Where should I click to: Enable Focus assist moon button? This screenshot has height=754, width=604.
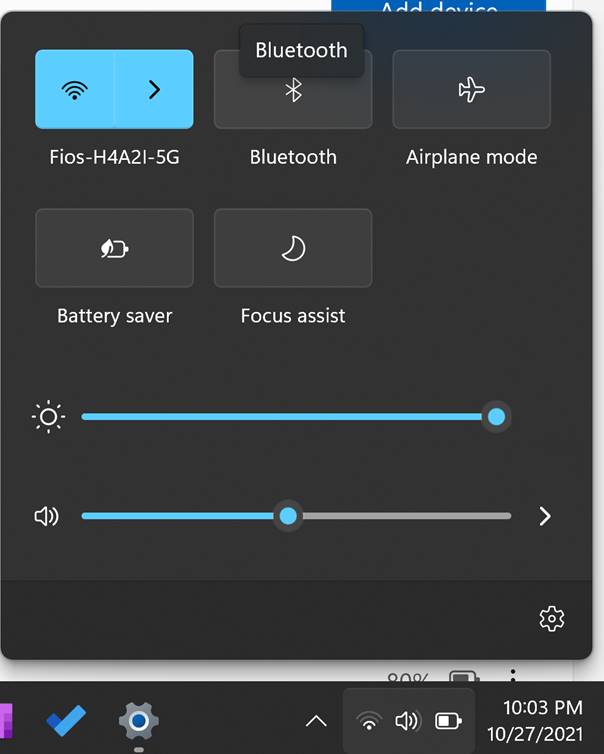pos(293,248)
